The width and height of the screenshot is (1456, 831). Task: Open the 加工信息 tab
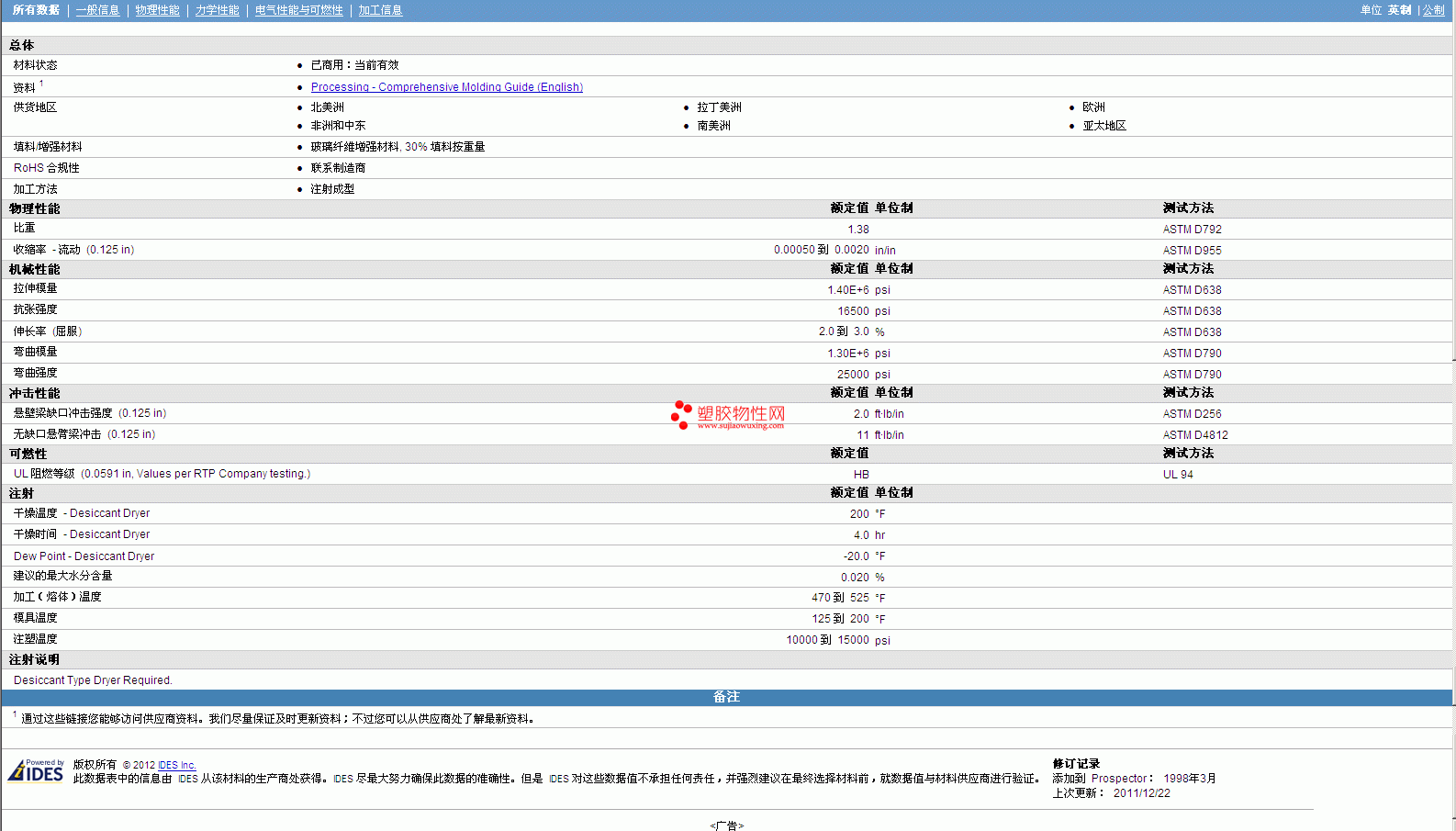pos(380,10)
